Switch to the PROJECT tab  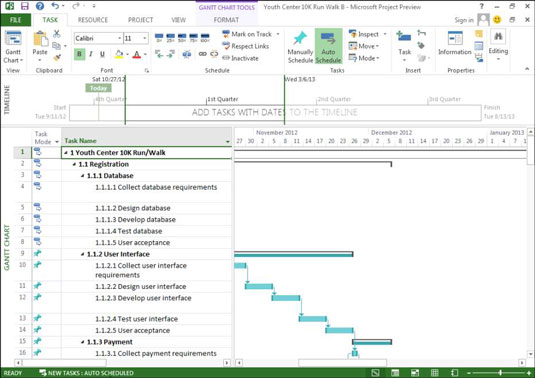point(141,20)
